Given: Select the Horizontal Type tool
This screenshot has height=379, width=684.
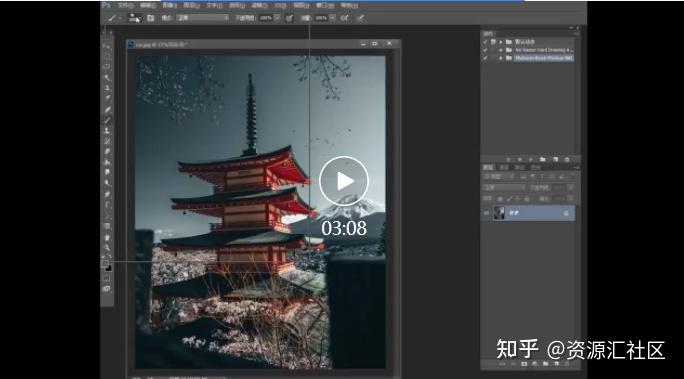Looking at the screenshot, I should coord(107,205).
